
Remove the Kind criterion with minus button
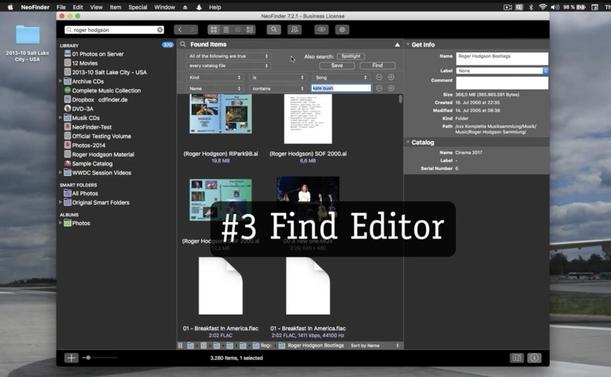379,78
